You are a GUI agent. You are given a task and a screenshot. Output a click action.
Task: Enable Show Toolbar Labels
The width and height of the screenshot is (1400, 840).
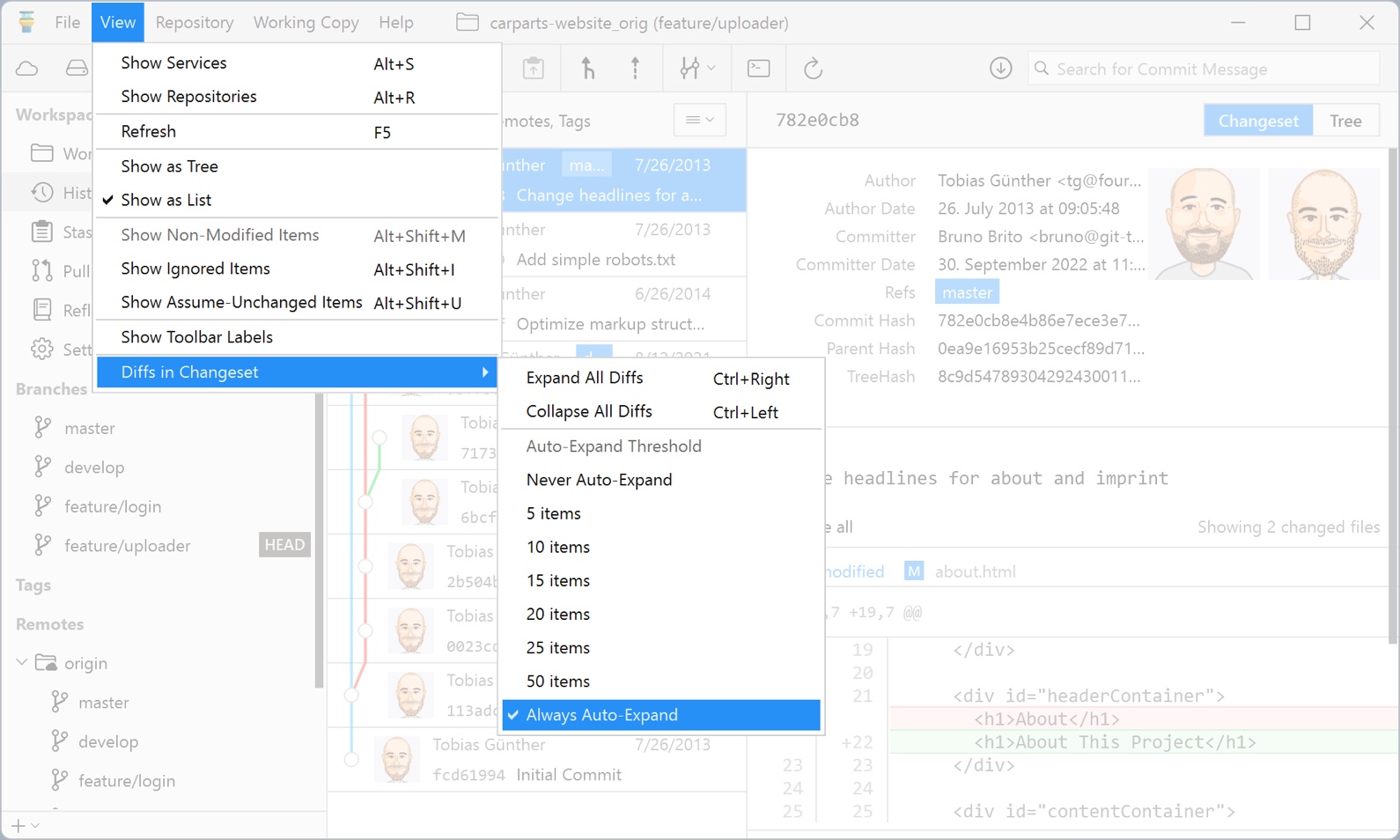pyautogui.click(x=196, y=337)
